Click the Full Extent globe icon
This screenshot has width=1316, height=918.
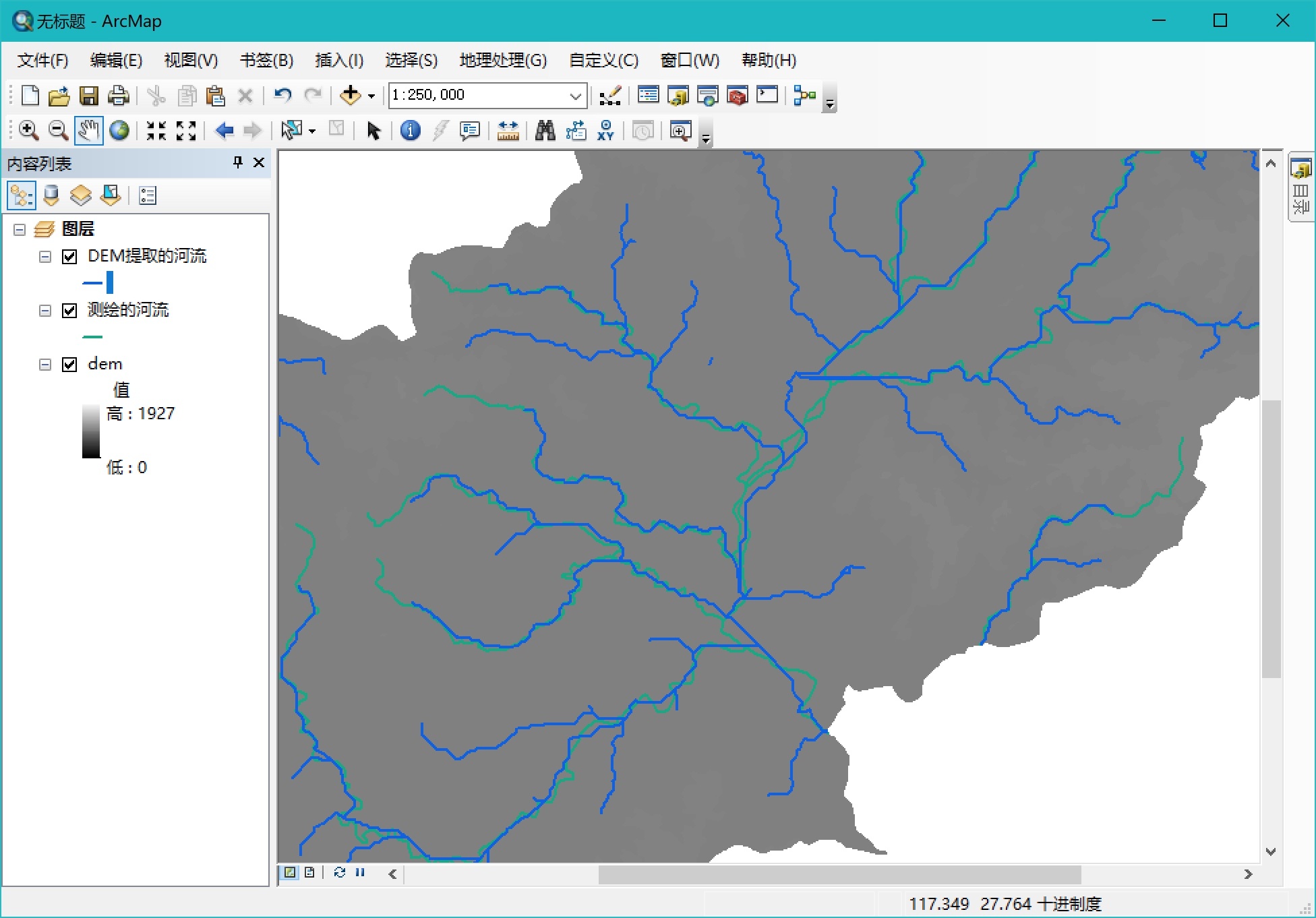click(x=119, y=130)
